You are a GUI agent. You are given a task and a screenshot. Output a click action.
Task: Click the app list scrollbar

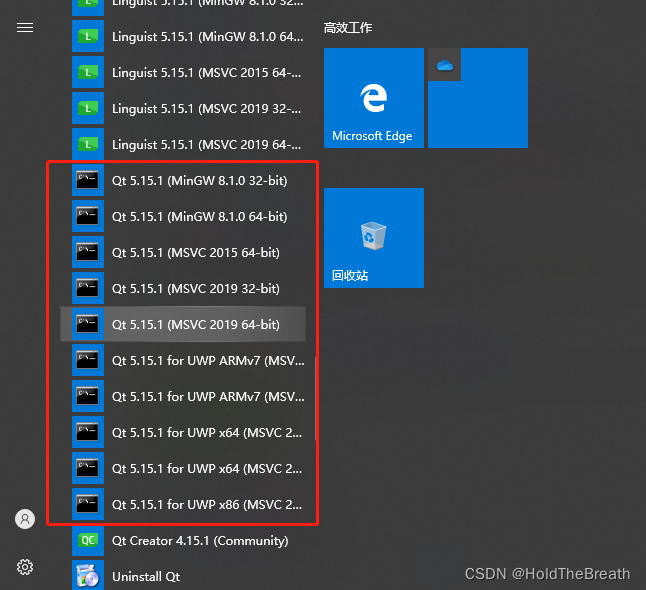315,398
